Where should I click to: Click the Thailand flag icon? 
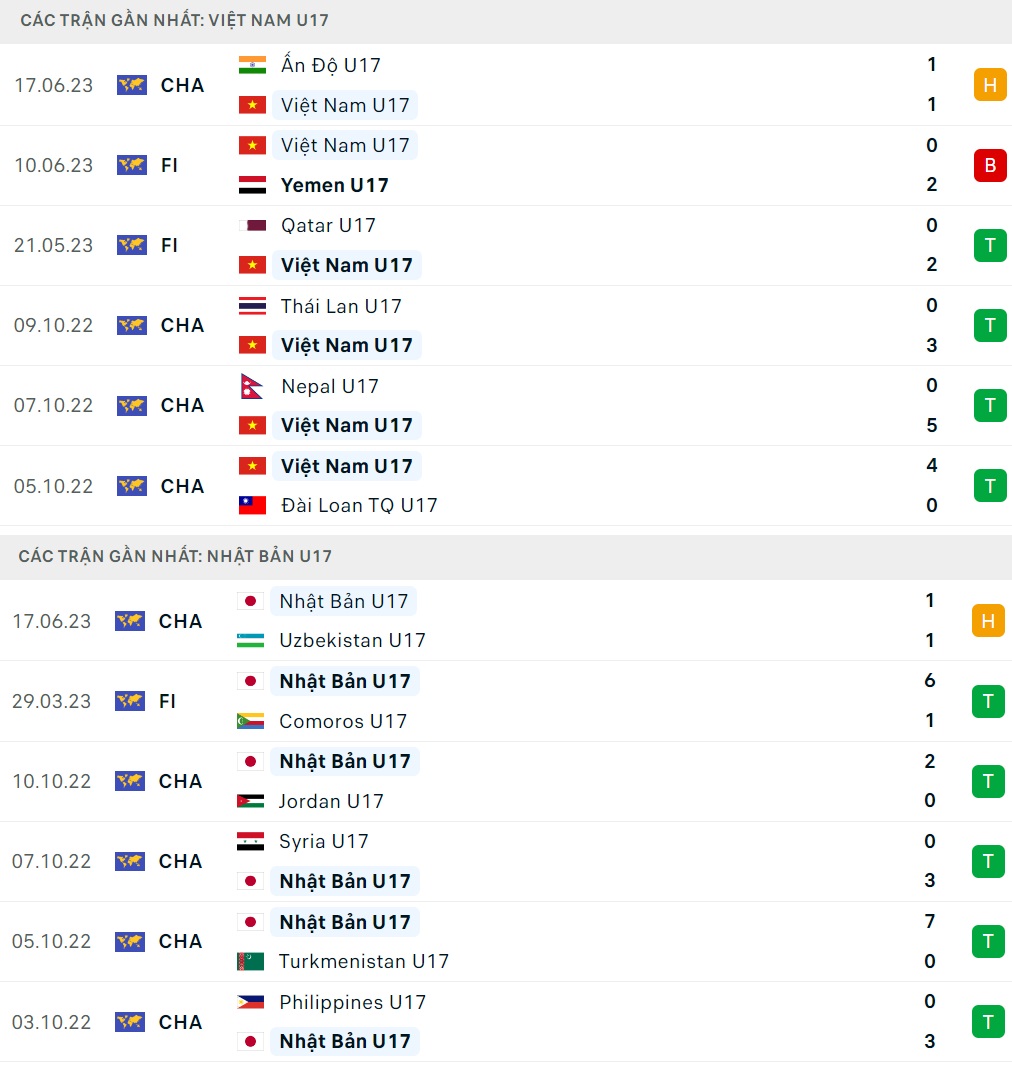(x=251, y=306)
